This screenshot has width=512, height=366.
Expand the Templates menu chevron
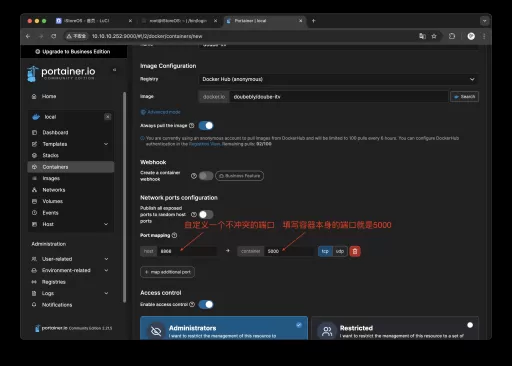click(106, 144)
